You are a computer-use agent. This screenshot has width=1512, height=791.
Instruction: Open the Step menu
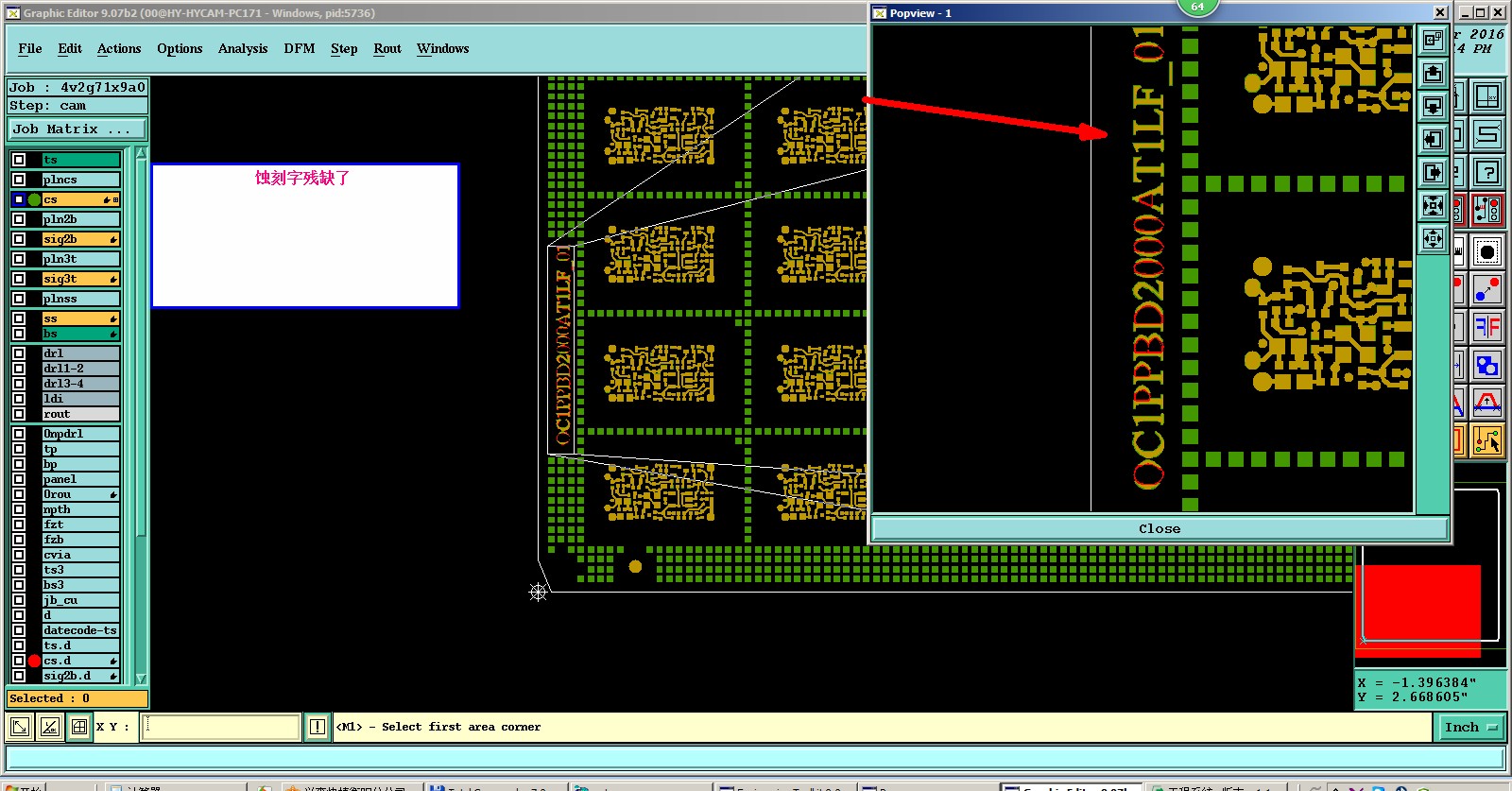pos(344,48)
